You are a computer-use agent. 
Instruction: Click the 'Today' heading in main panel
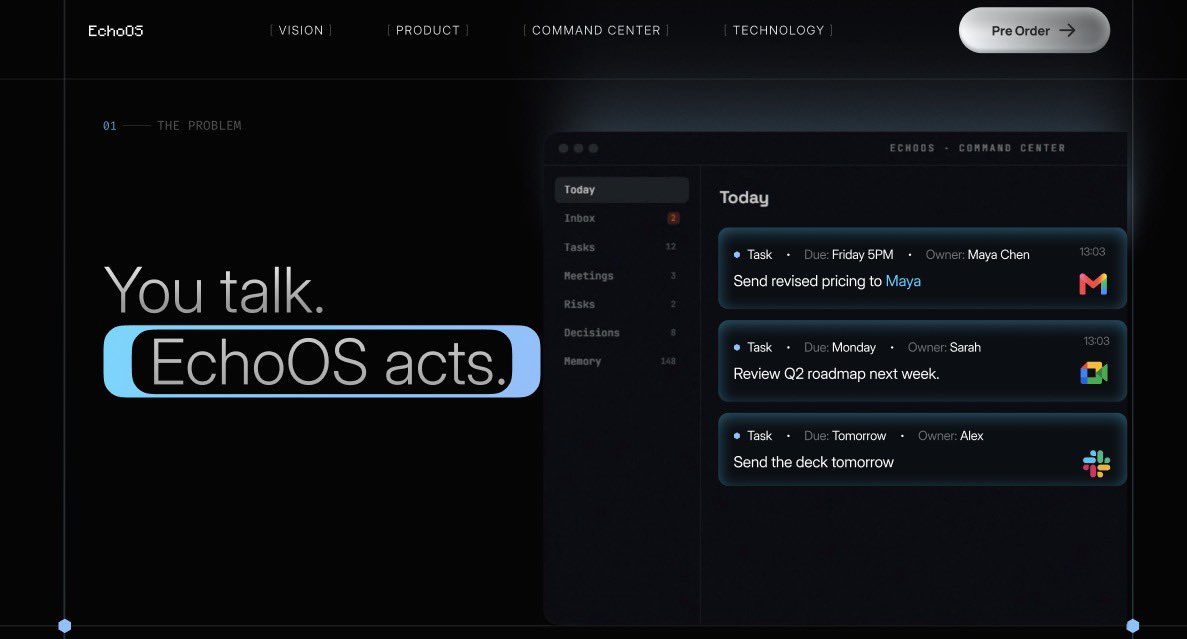tap(743, 198)
